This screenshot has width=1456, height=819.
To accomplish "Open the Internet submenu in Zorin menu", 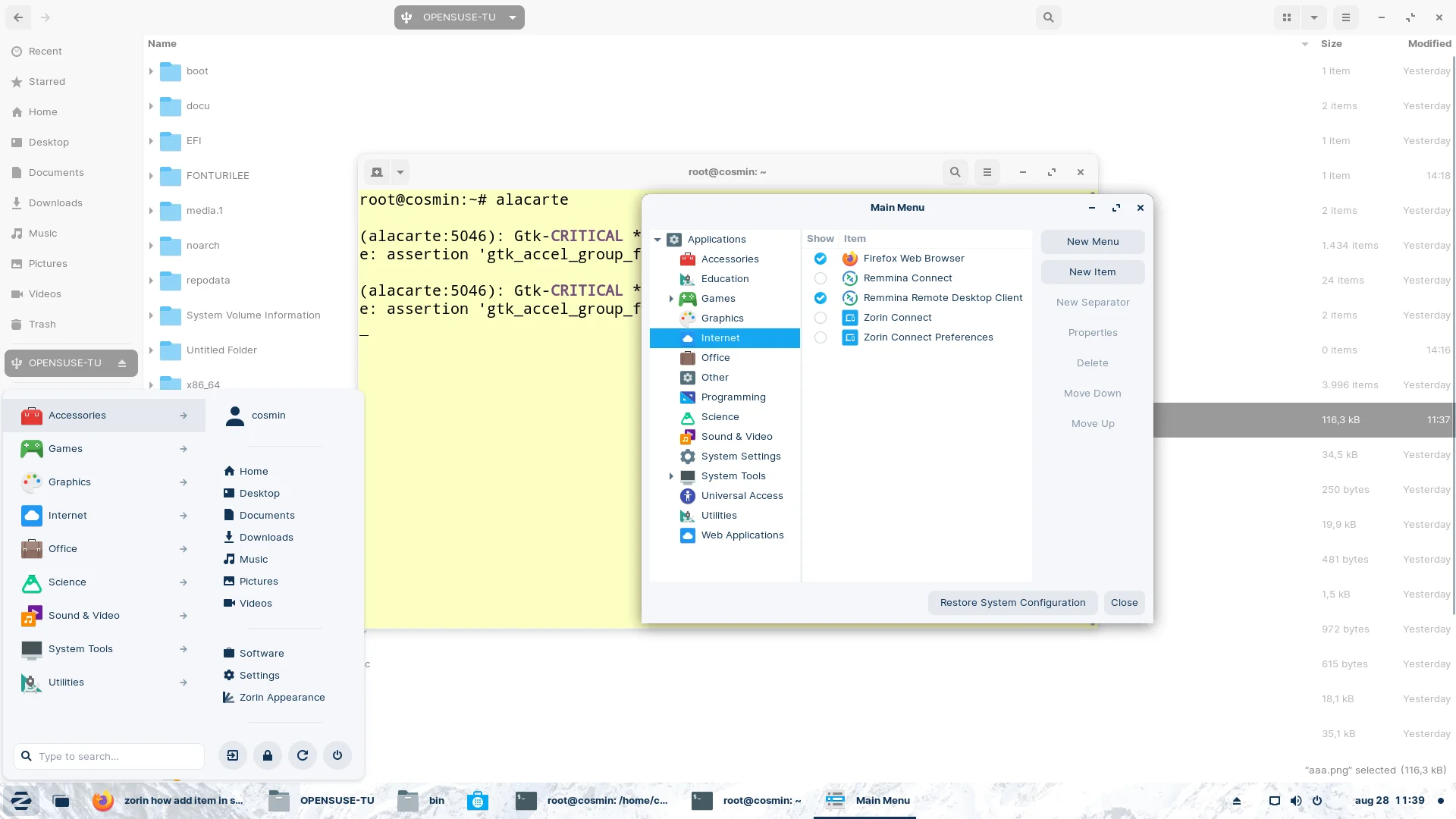I will [68, 515].
